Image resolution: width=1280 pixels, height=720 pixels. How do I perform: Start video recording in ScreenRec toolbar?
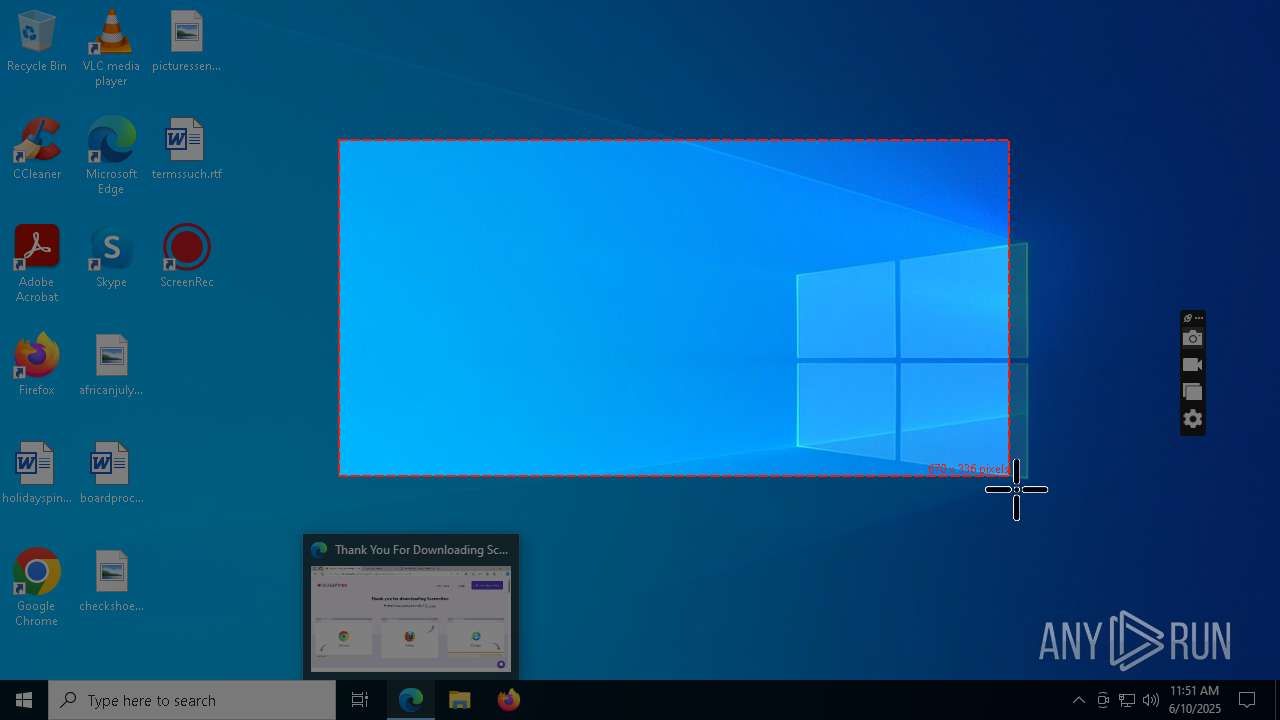[1192, 365]
